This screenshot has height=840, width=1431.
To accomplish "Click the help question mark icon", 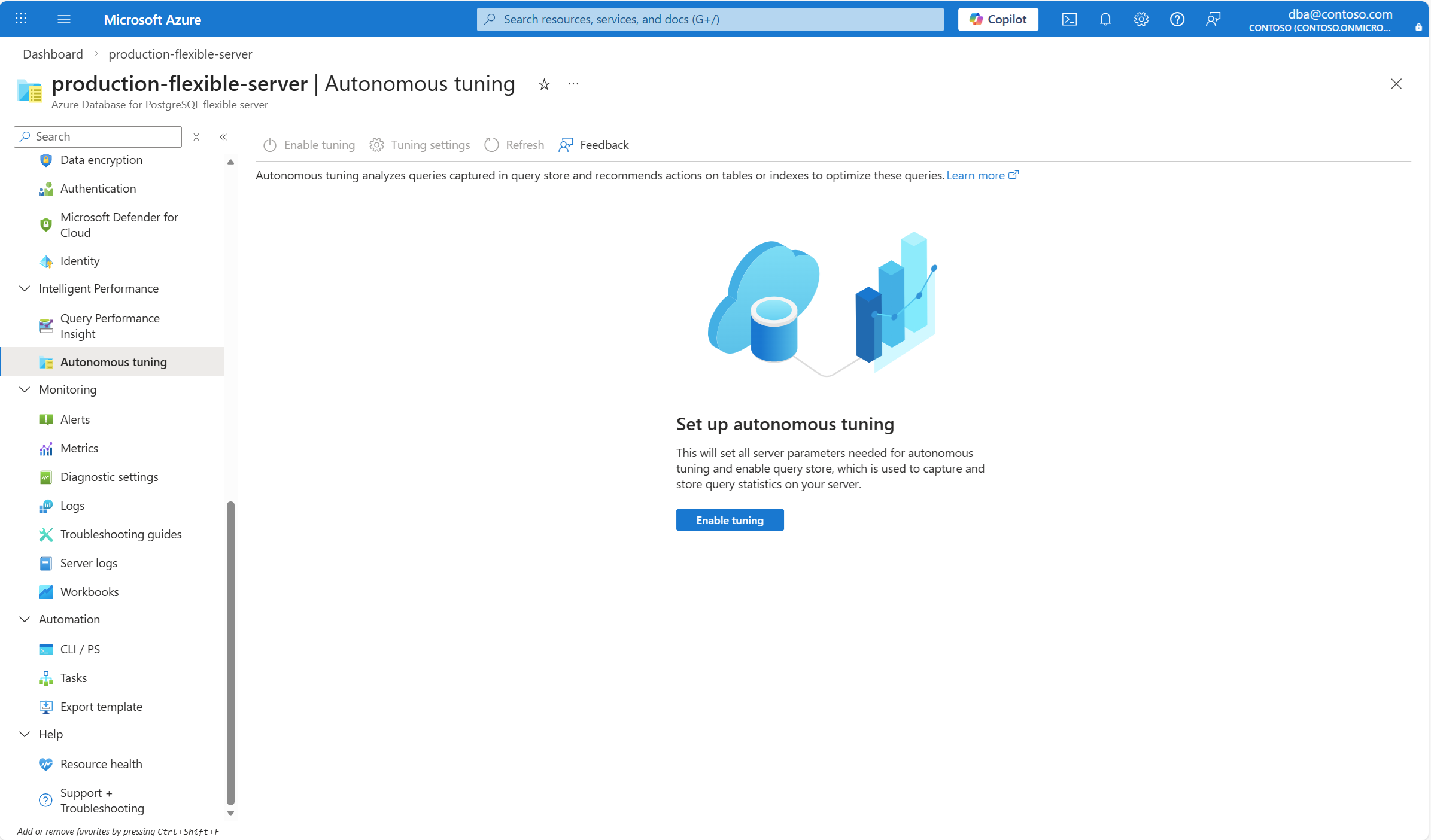I will click(1177, 19).
